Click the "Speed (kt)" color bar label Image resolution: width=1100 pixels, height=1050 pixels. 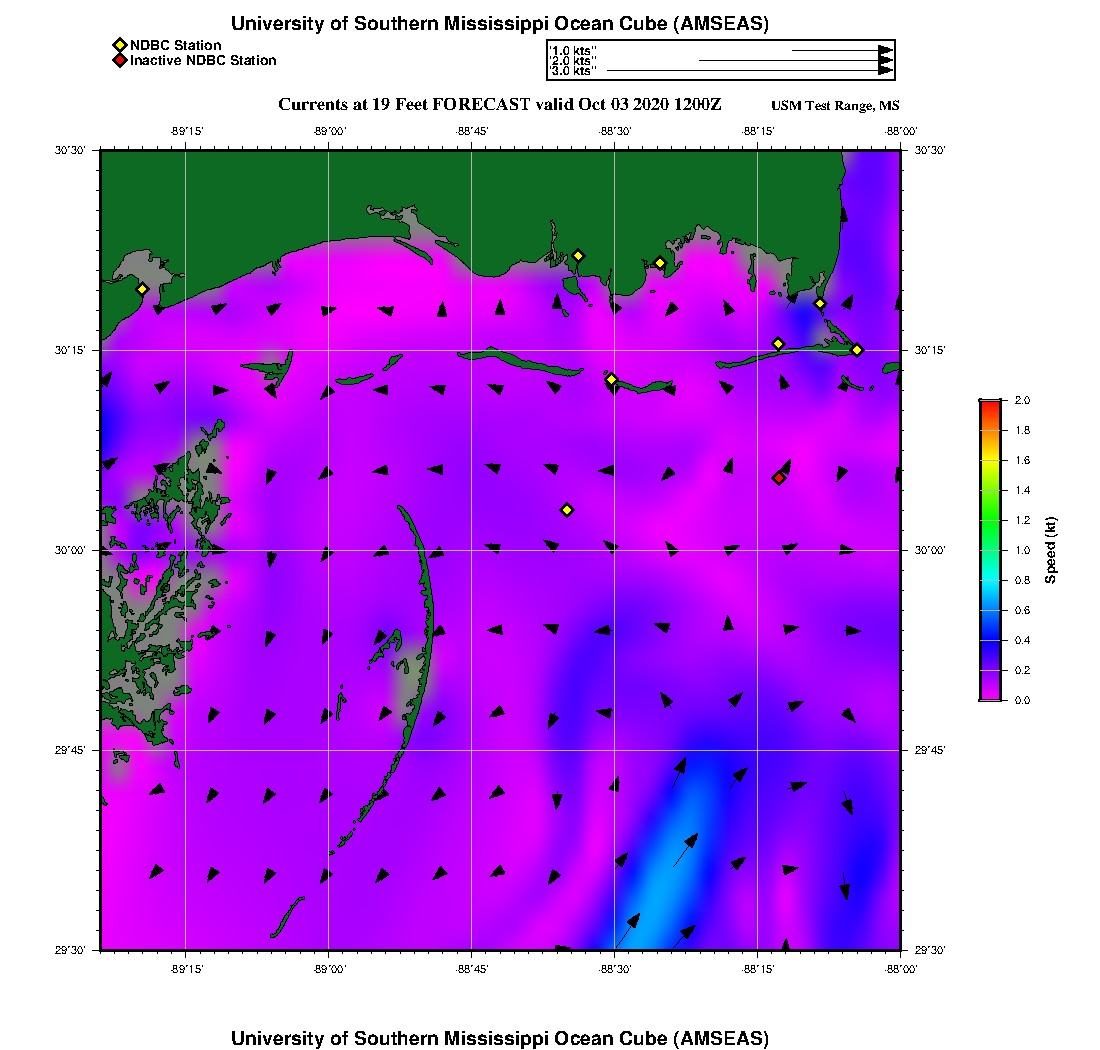pos(1051,550)
